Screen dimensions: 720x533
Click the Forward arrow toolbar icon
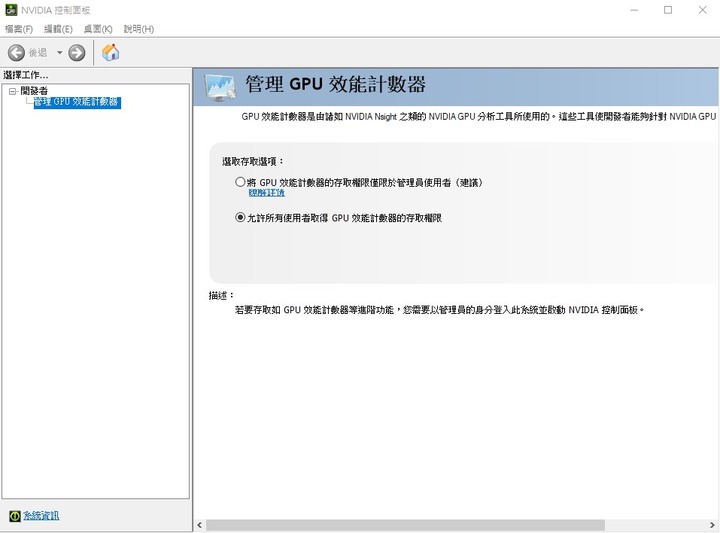pyautogui.click(x=77, y=53)
